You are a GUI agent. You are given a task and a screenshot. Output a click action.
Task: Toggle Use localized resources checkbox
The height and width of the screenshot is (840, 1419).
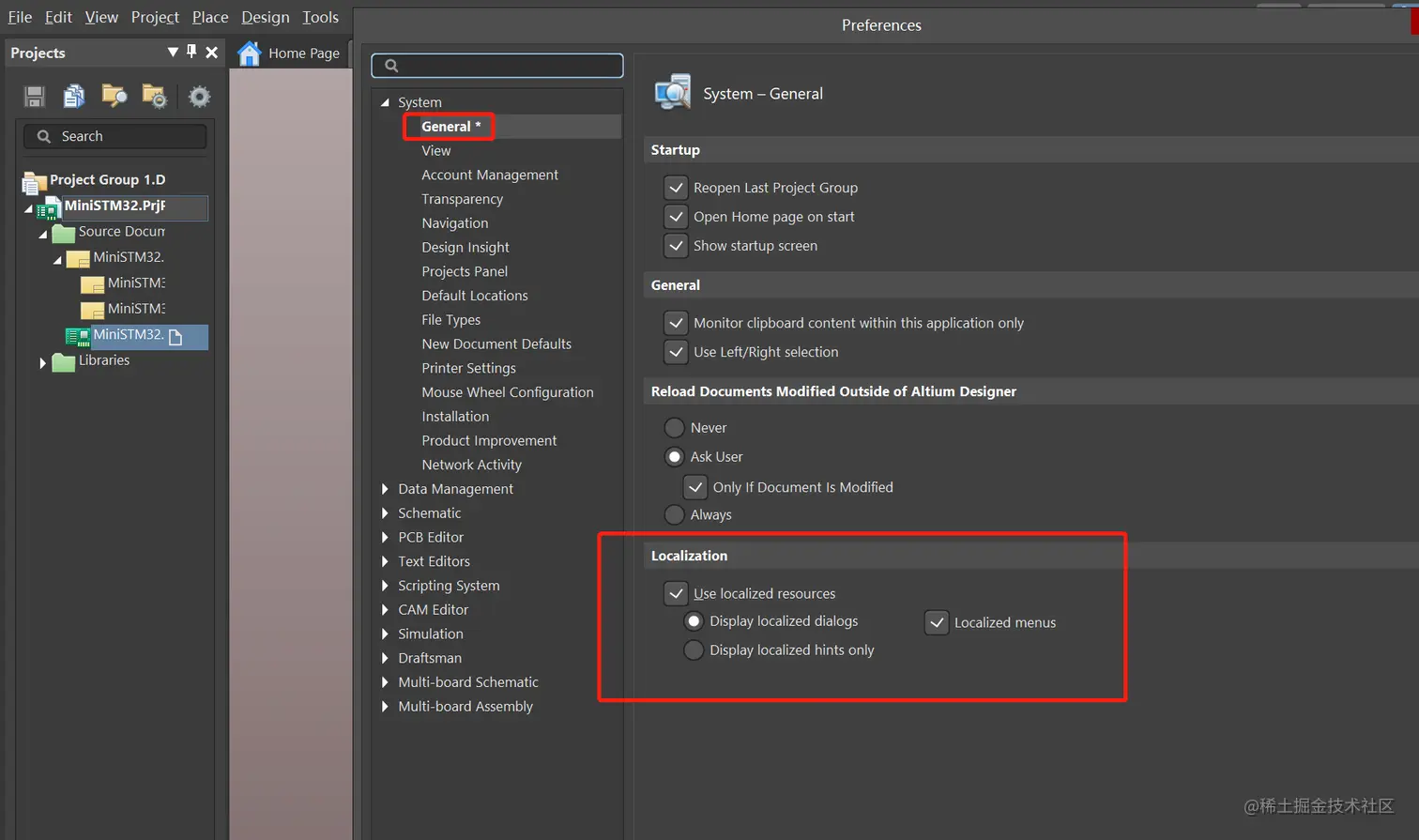coord(676,593)
